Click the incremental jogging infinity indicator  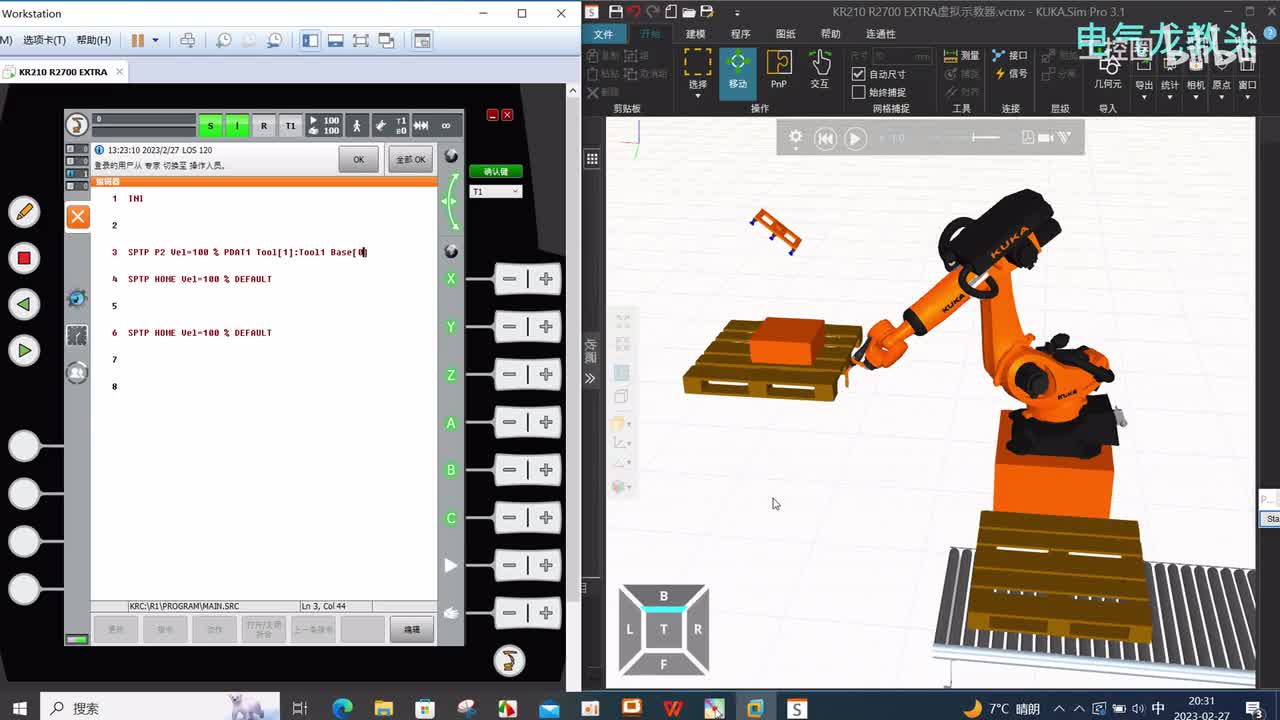[446, 125]
